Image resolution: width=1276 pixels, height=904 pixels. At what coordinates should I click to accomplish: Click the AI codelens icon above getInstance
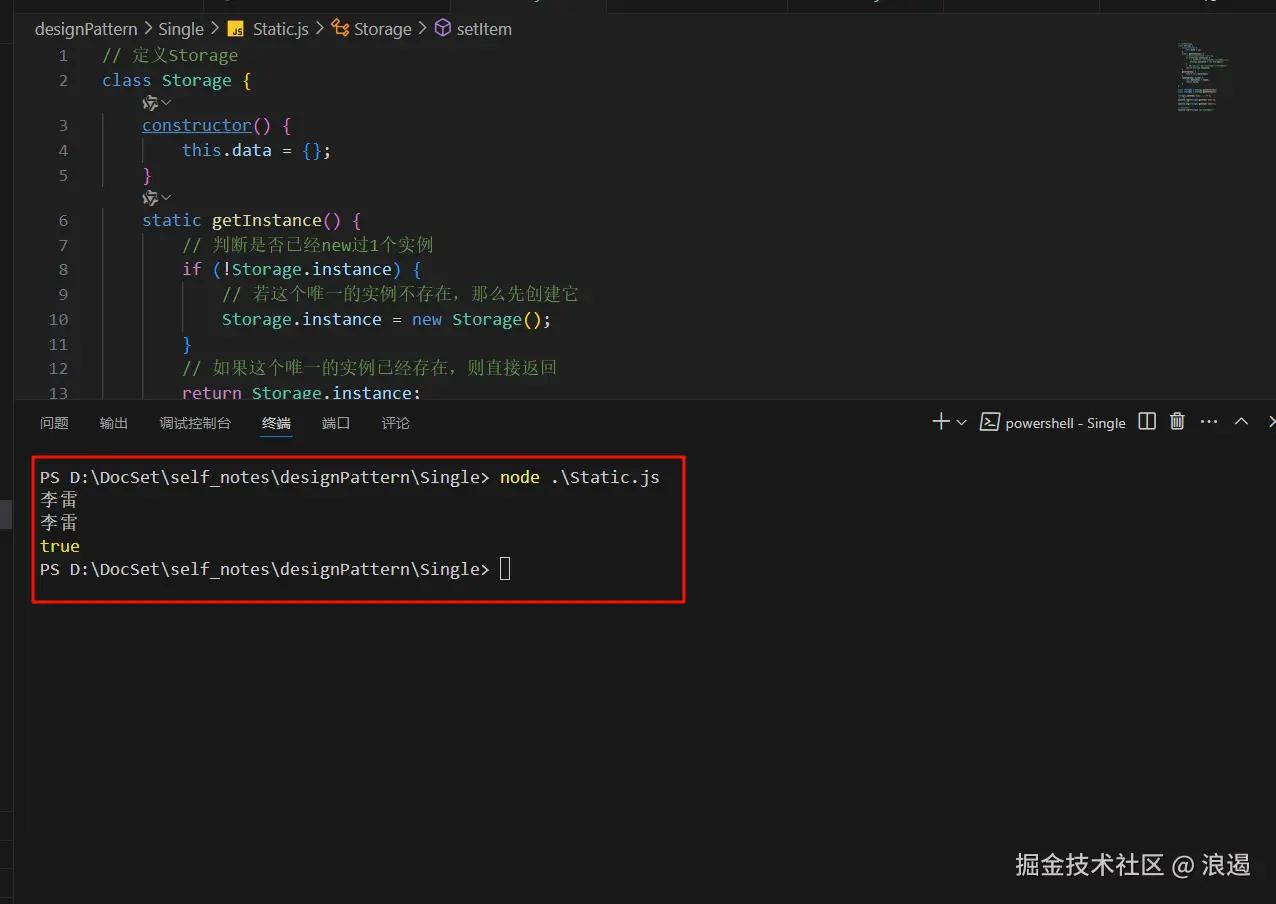coord(150,198)
